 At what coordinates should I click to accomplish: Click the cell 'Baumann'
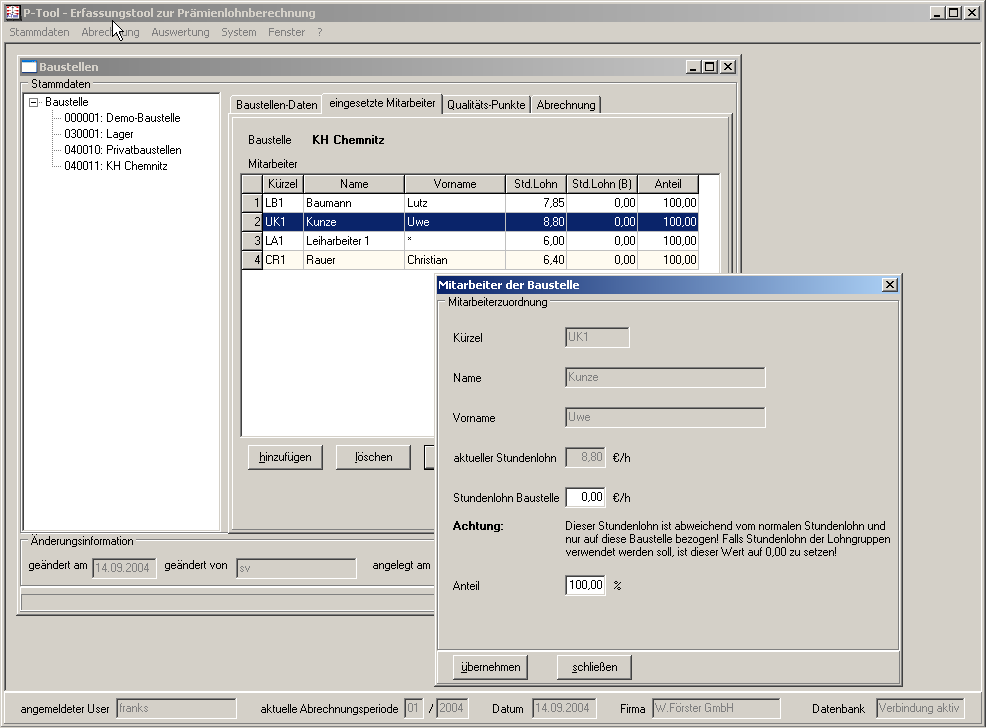[353, 203]
